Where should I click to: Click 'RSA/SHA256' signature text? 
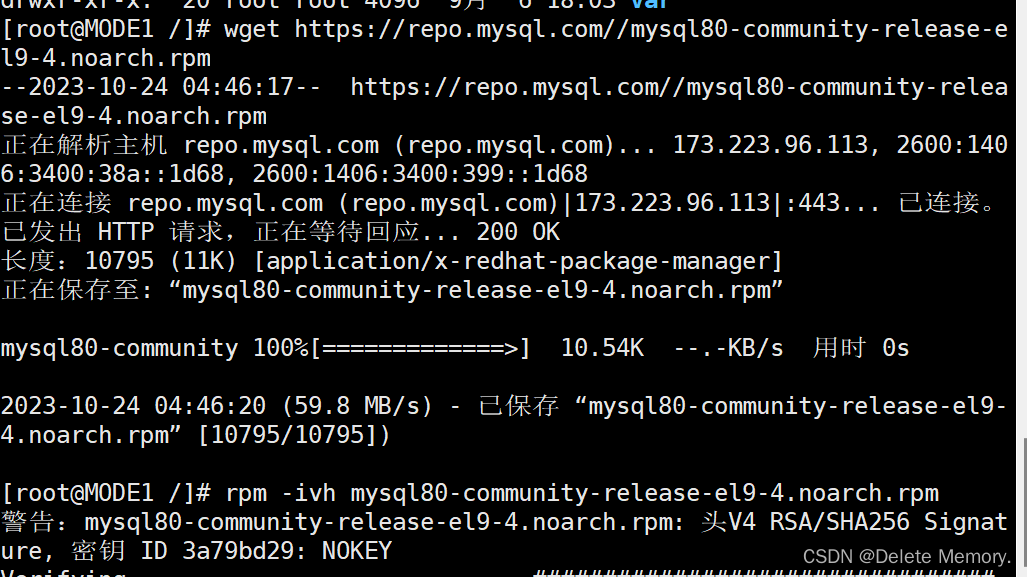[x=839, y=522]
